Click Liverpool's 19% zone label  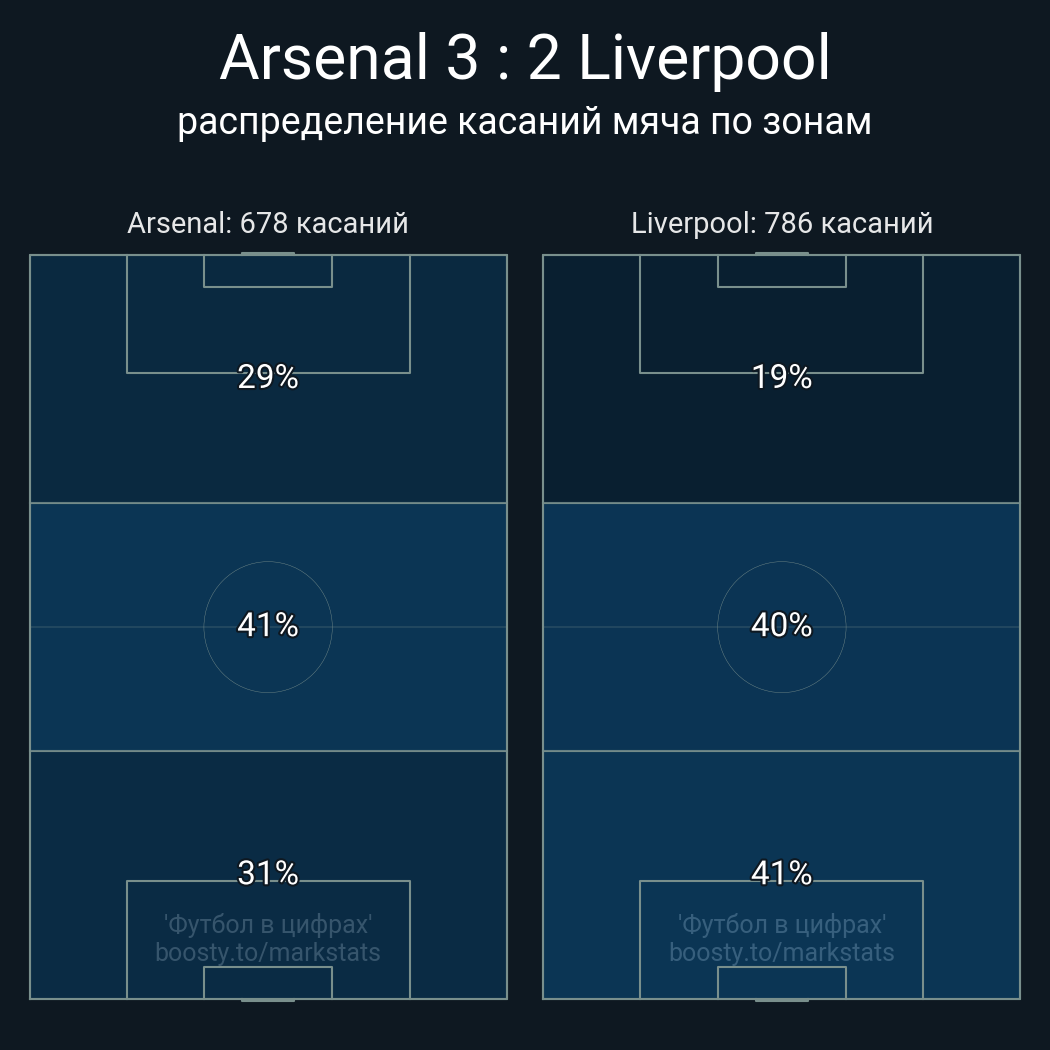click(782, 377)
